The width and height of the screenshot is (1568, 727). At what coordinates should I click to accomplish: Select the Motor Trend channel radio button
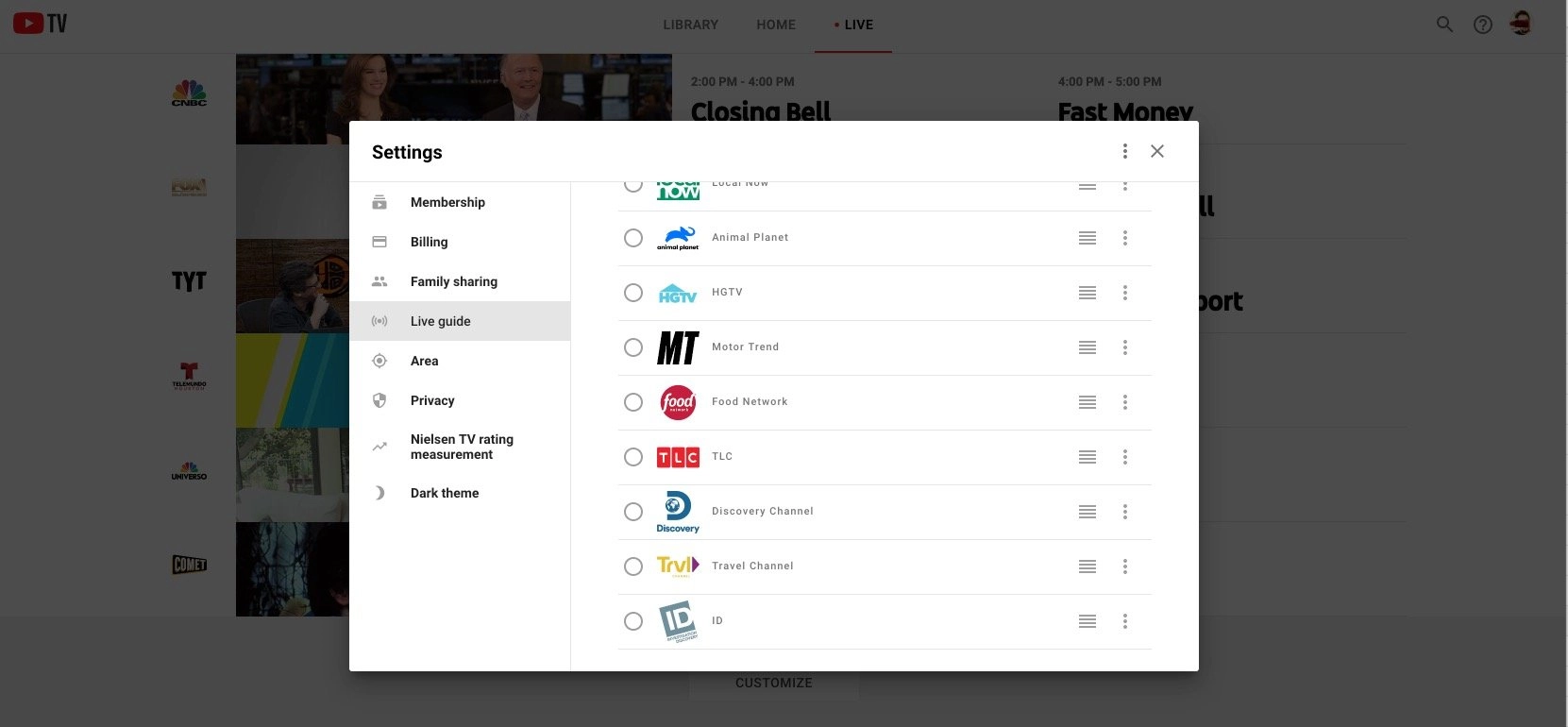coord(633,347)
